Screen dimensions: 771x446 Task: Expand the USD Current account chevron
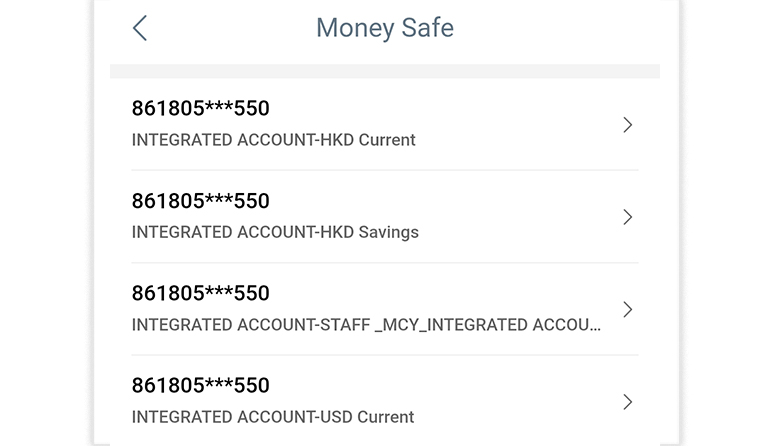coord(627,402)
